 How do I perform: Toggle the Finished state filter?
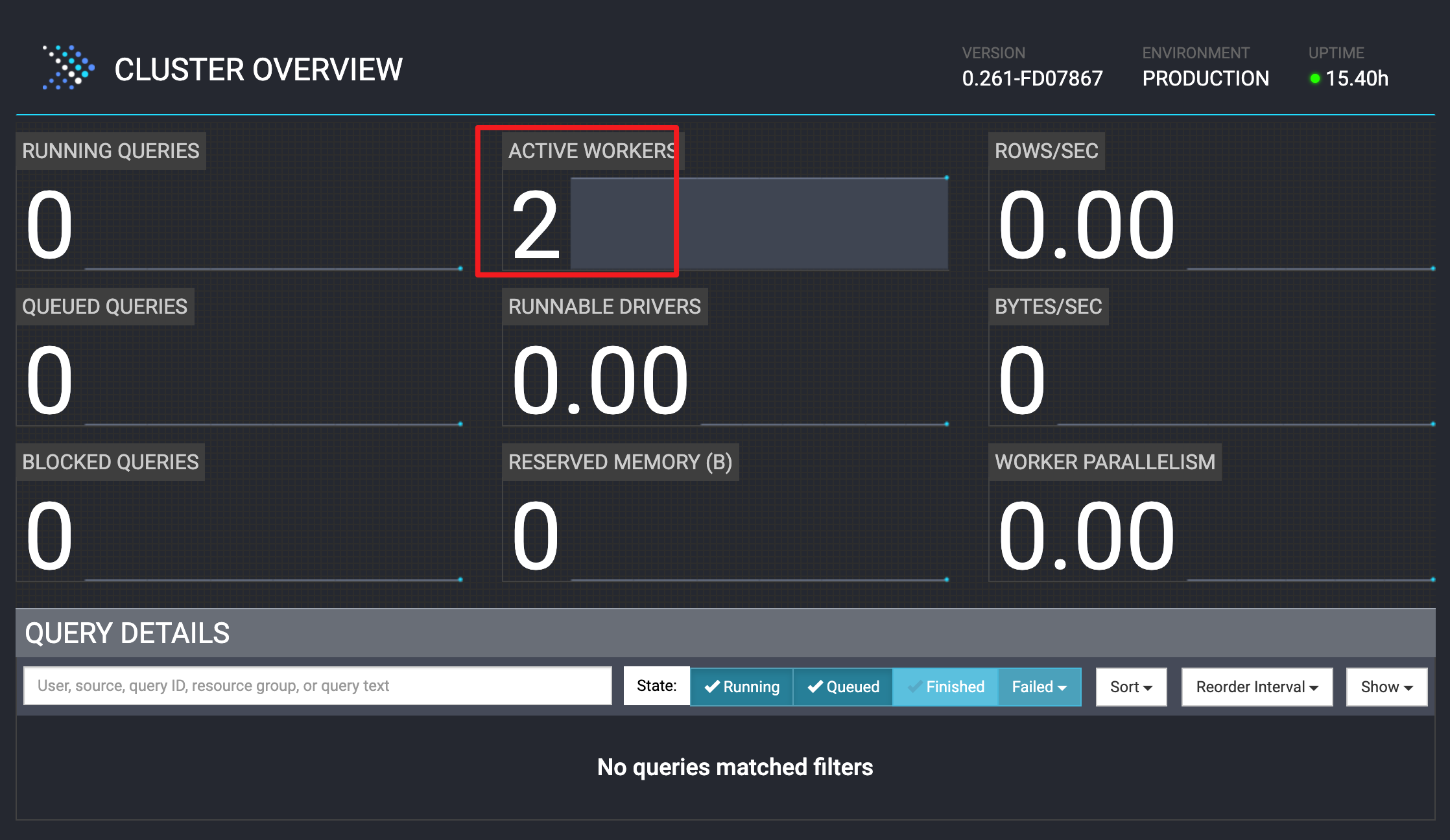(x=945, y=686)
